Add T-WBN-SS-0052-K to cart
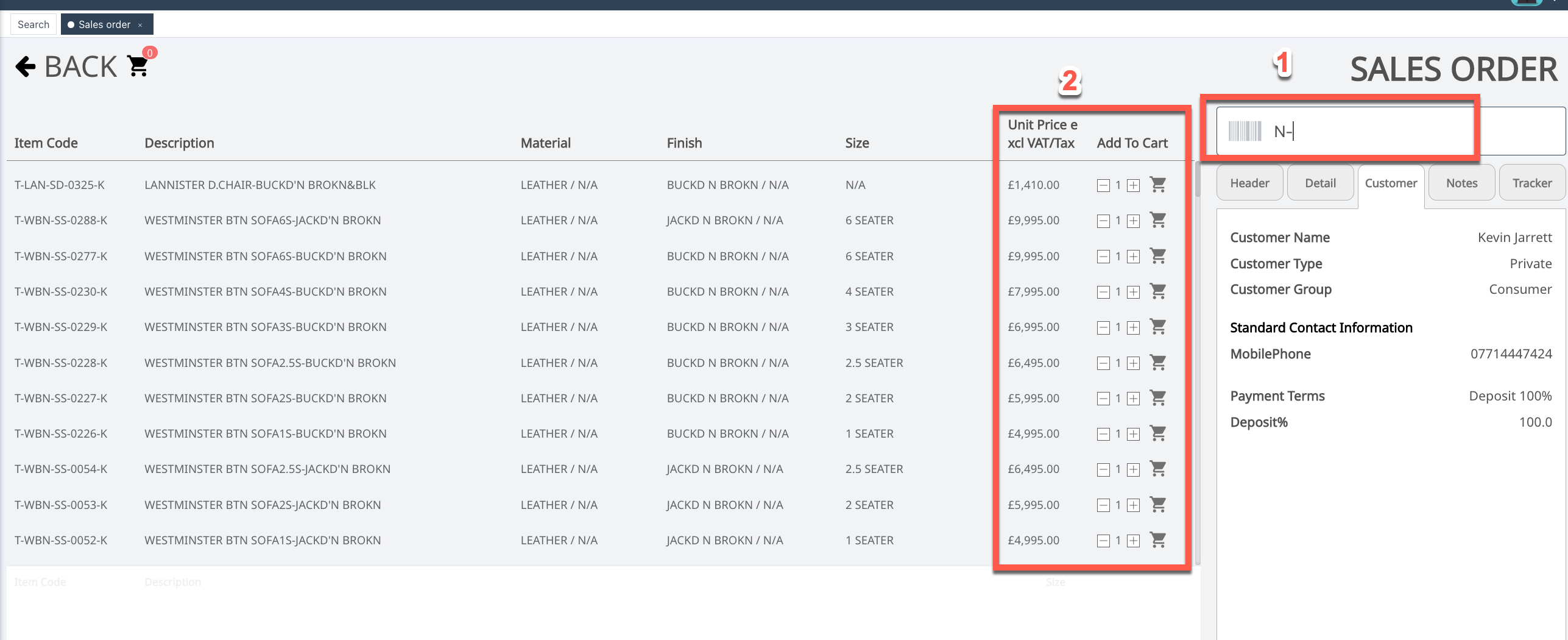This screenshot has height=640, width=1568. [x=1157, y=540]
